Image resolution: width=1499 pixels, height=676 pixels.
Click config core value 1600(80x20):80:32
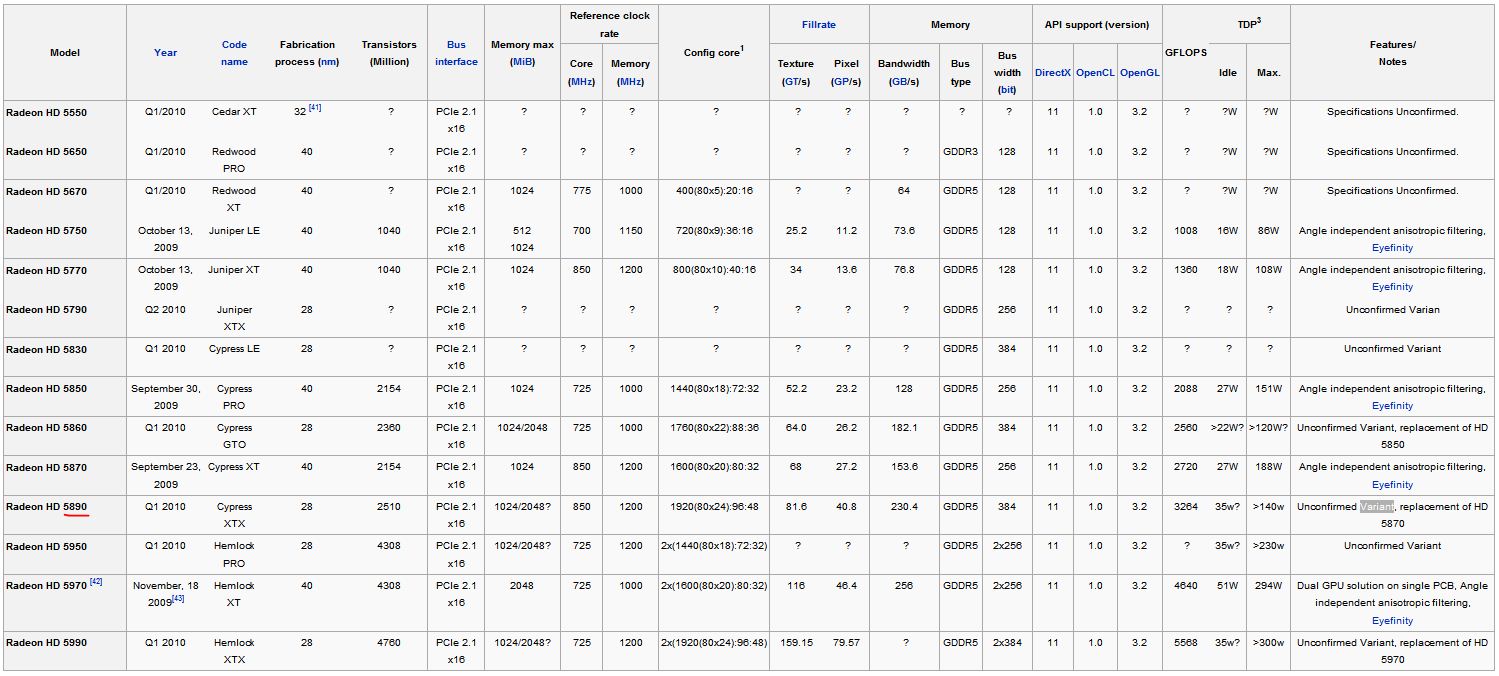(715, 466)
